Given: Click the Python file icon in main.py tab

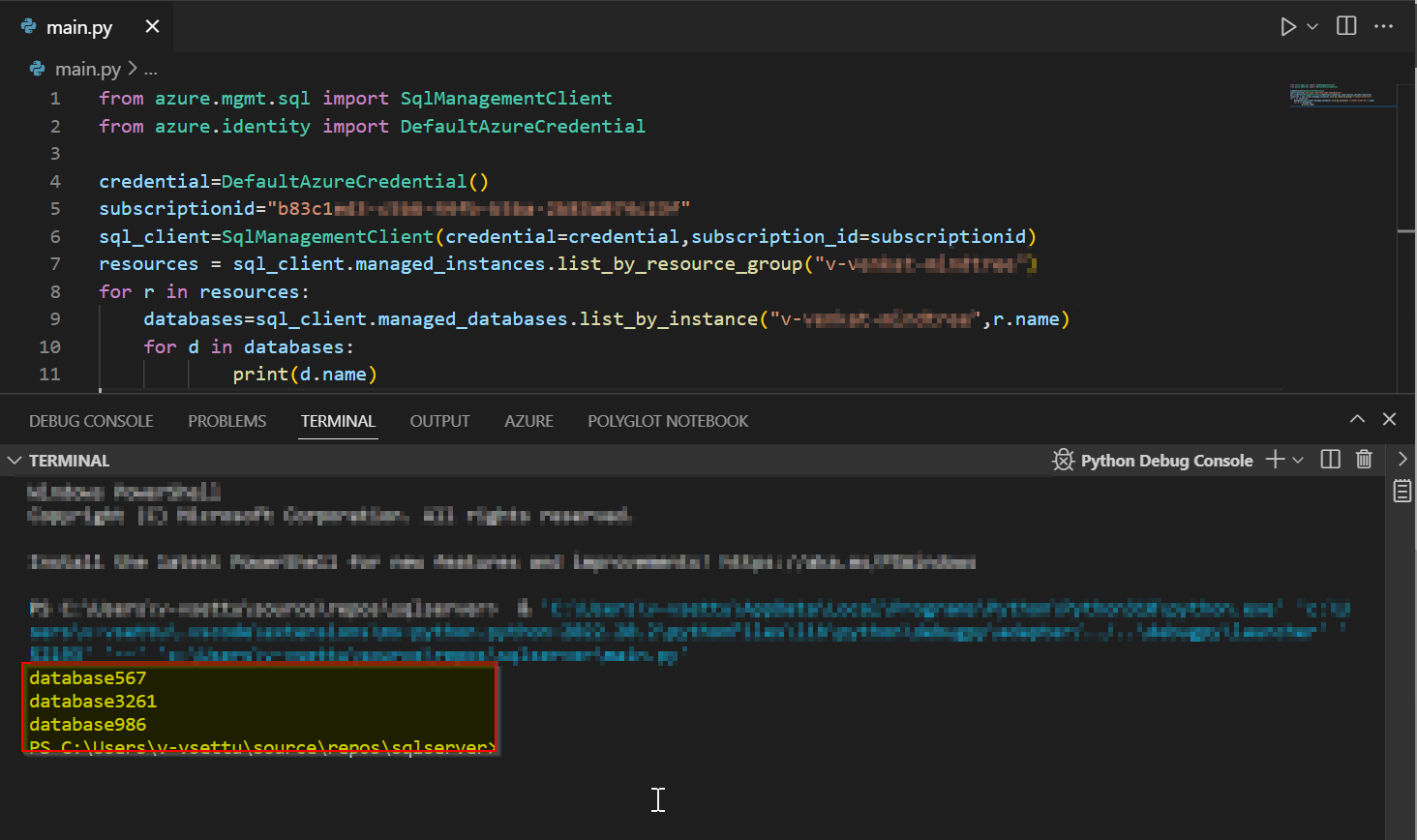Looking at the screenshot, I should 29,26.
